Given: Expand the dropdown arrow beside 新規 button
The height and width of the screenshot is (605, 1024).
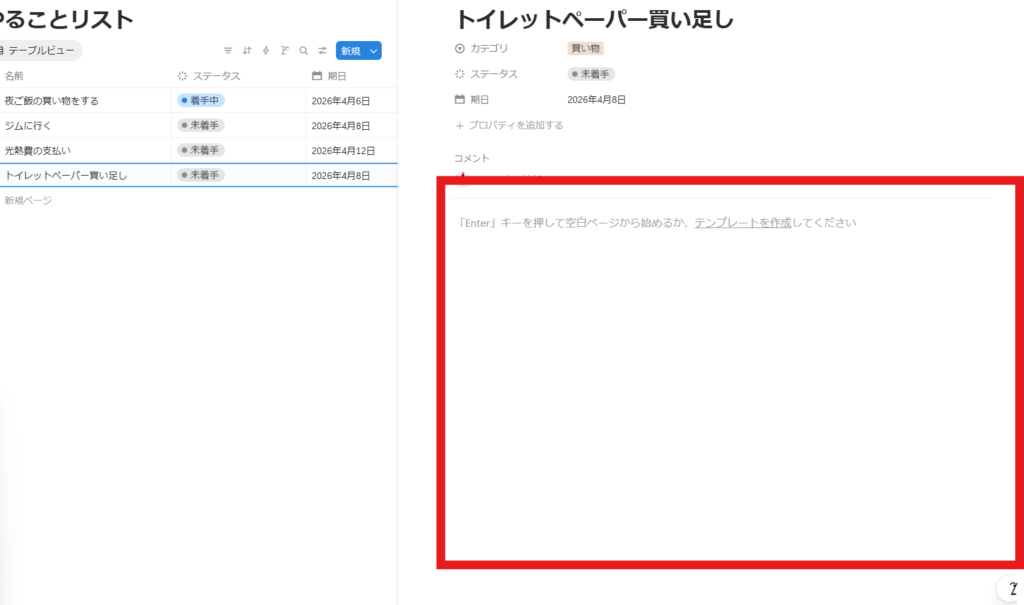Looking at the screenshot, I should point(373,51).
